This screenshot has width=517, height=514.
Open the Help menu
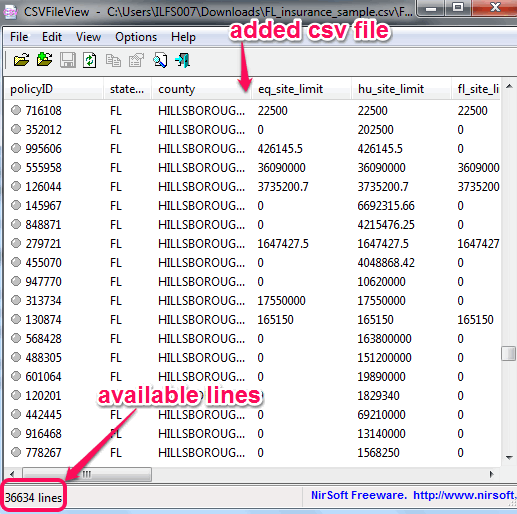[x=183, y=37]
